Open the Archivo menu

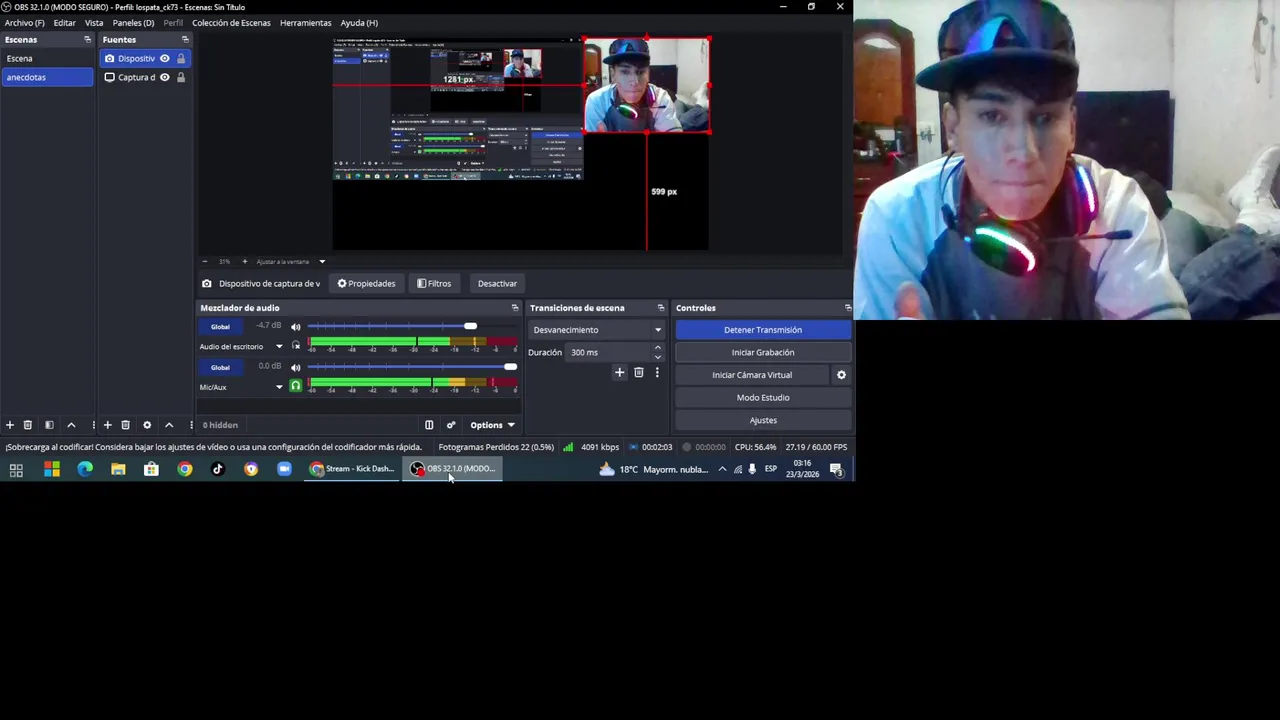24,23
